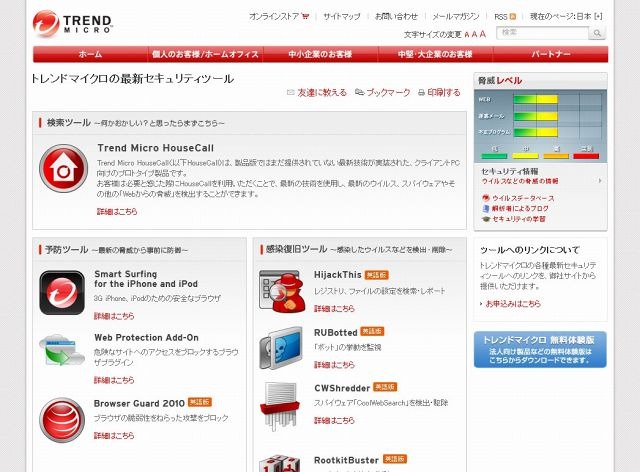
Task: Click the ウイルスデータベース link
Action: pyautogui.click(x=523, y=198)
